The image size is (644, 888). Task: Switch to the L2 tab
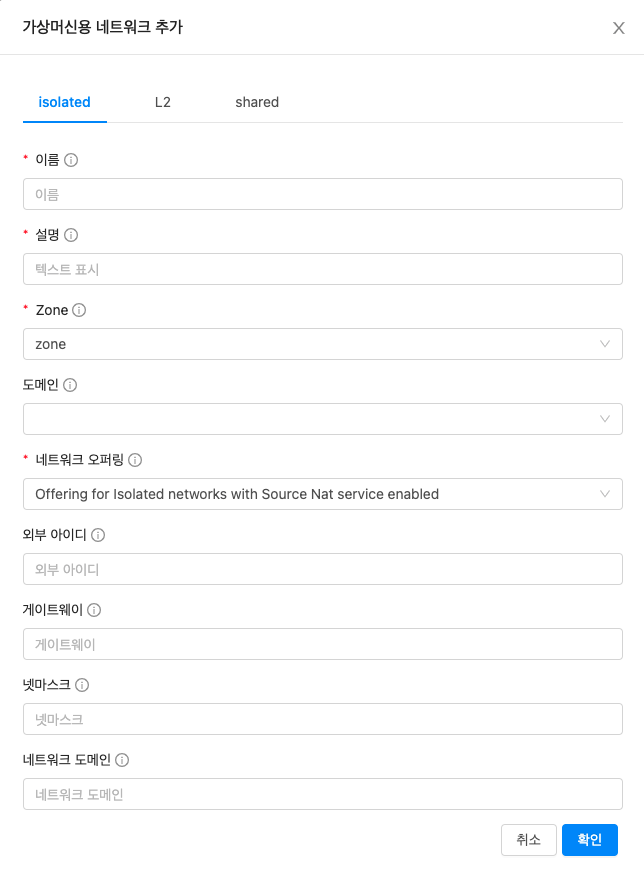click(163, 102)
